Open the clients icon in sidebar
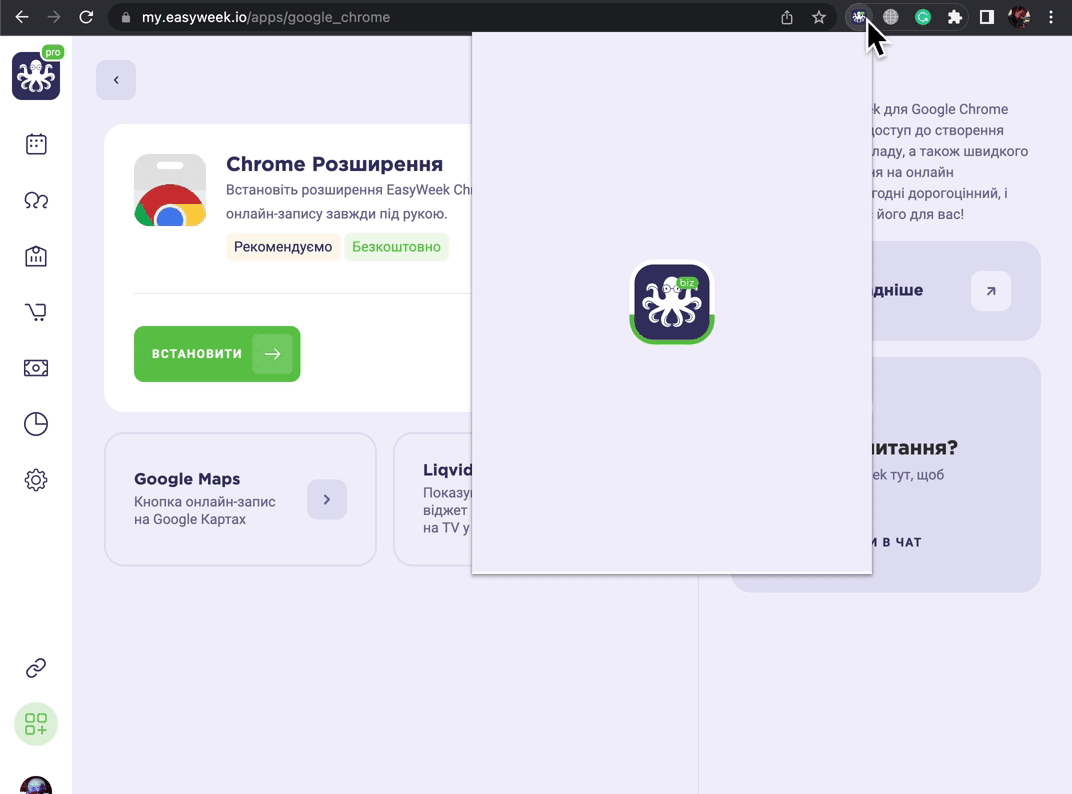This screenshot has height=794, width=1072. [36, 200]
